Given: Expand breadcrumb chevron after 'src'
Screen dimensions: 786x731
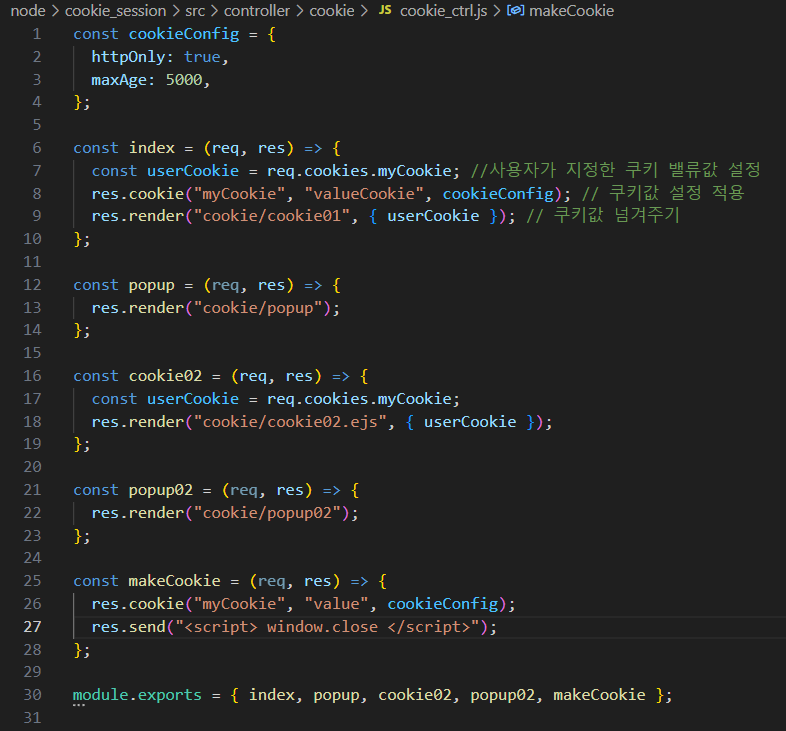Looking at the screenshot, I should pos(215,11).
